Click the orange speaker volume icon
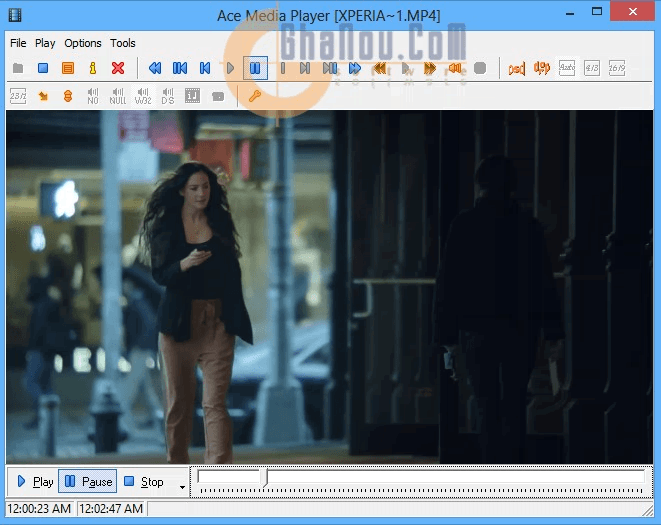 coord(455,68)
